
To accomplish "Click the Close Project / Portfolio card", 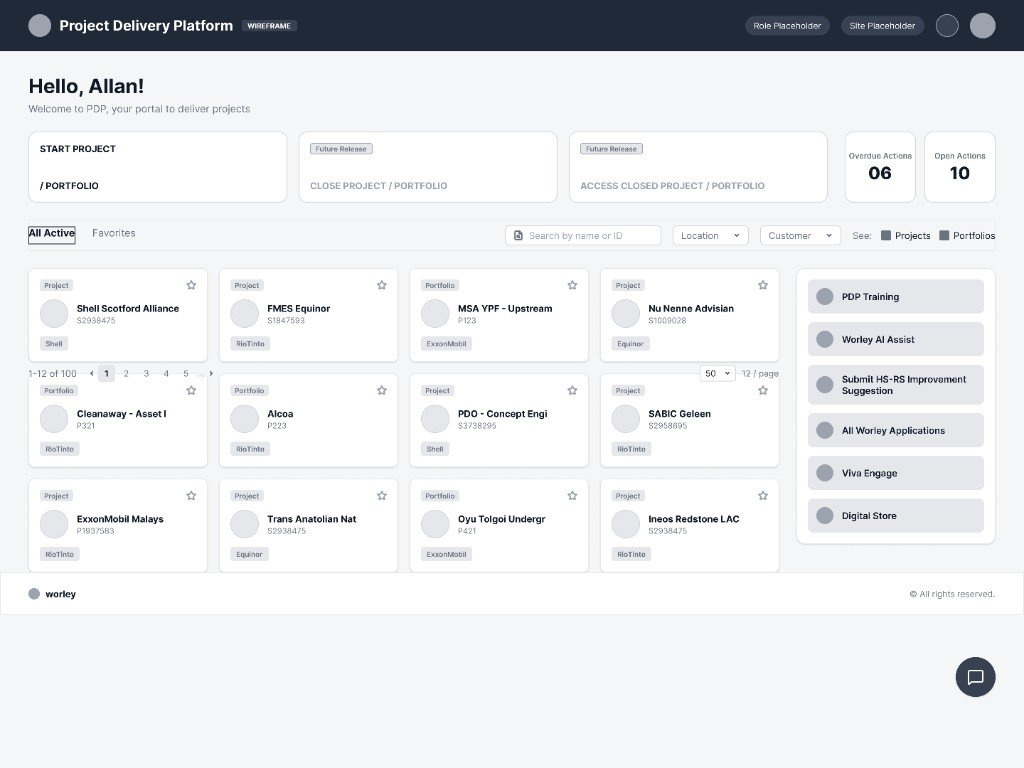I will 428,167.
